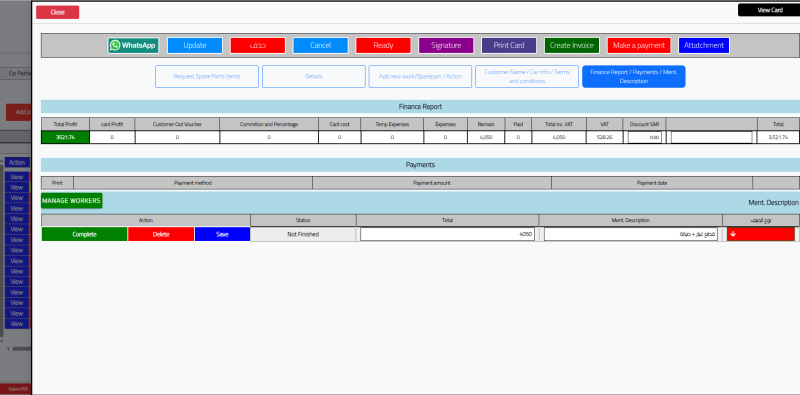Click the empty field next to Total
The height and width of the screenshot is (395, 800).
pyautogui.click(x=711, y=137)
